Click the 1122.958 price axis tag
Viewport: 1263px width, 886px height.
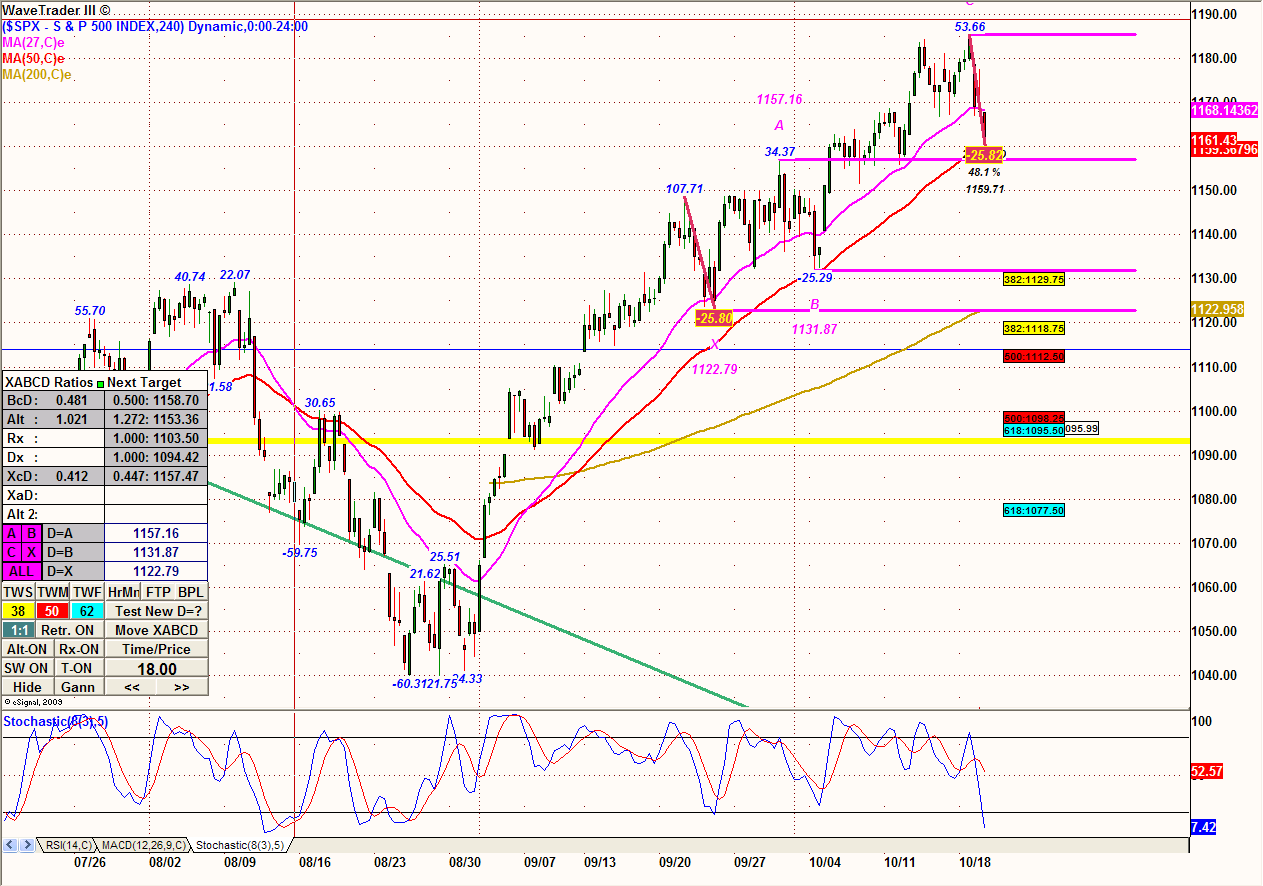click(1217, 310)
